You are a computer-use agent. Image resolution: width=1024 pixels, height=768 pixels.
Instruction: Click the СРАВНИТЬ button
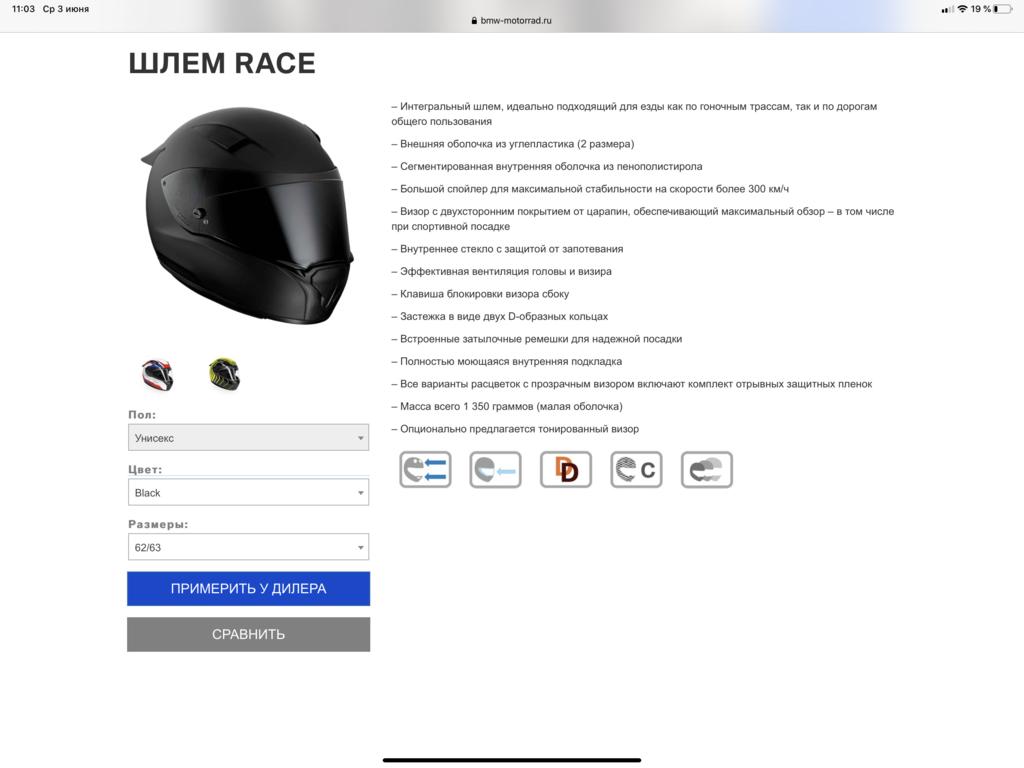[248, 634]
